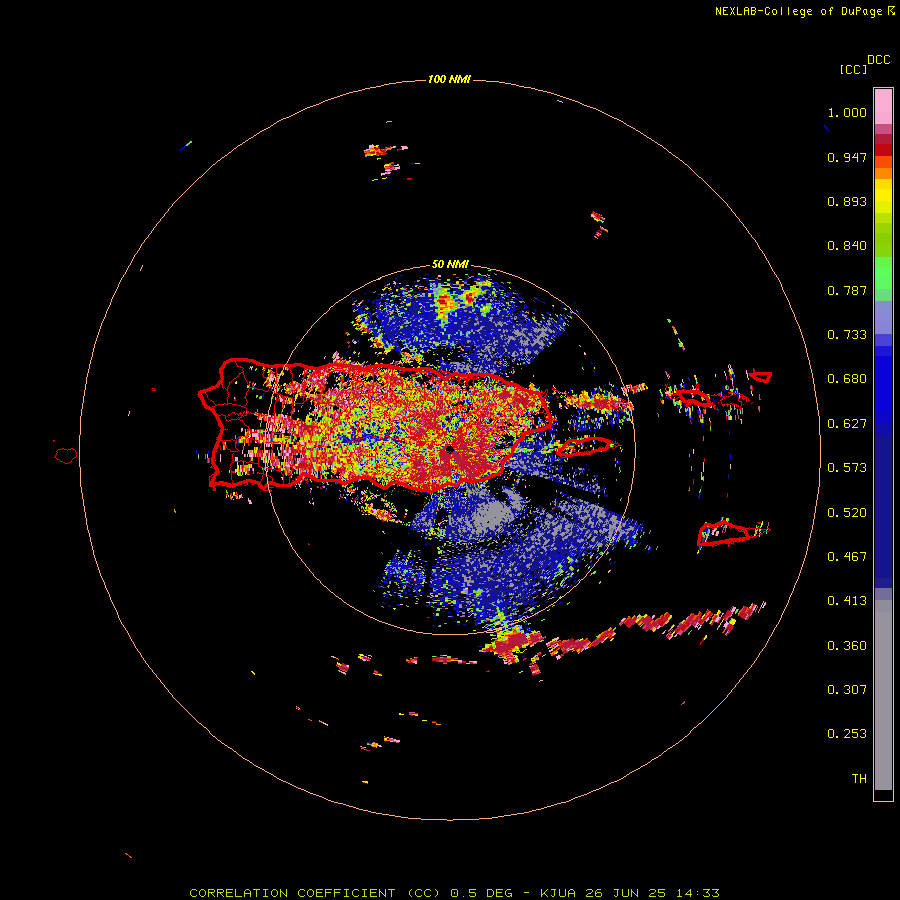Click the 0.627 legend value

847,424
